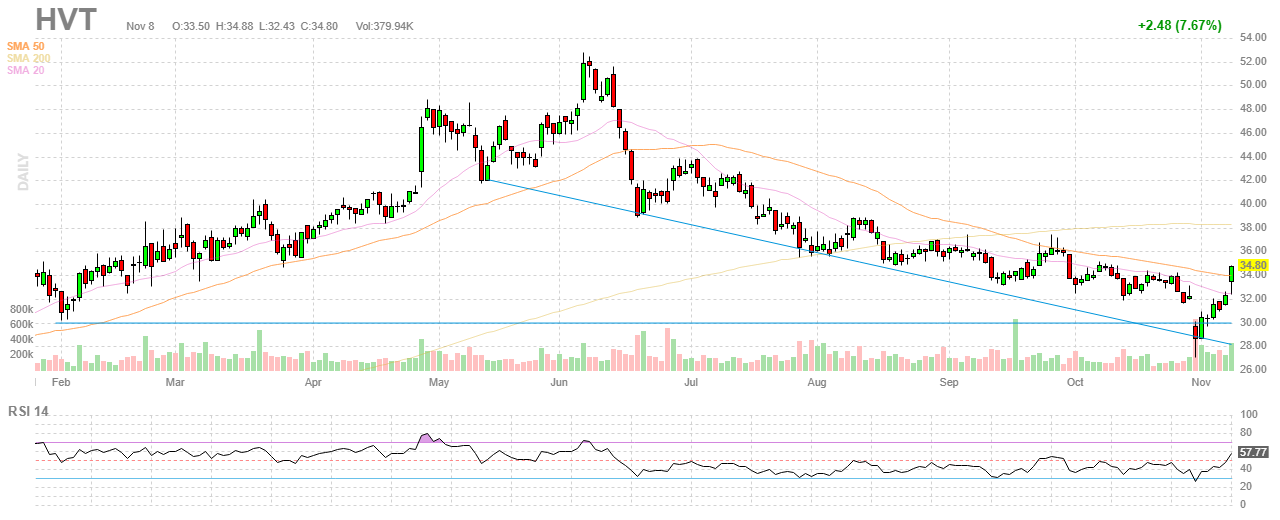Click the Aug label on time axis
The image size is (1280, 520).
(817, 382)
